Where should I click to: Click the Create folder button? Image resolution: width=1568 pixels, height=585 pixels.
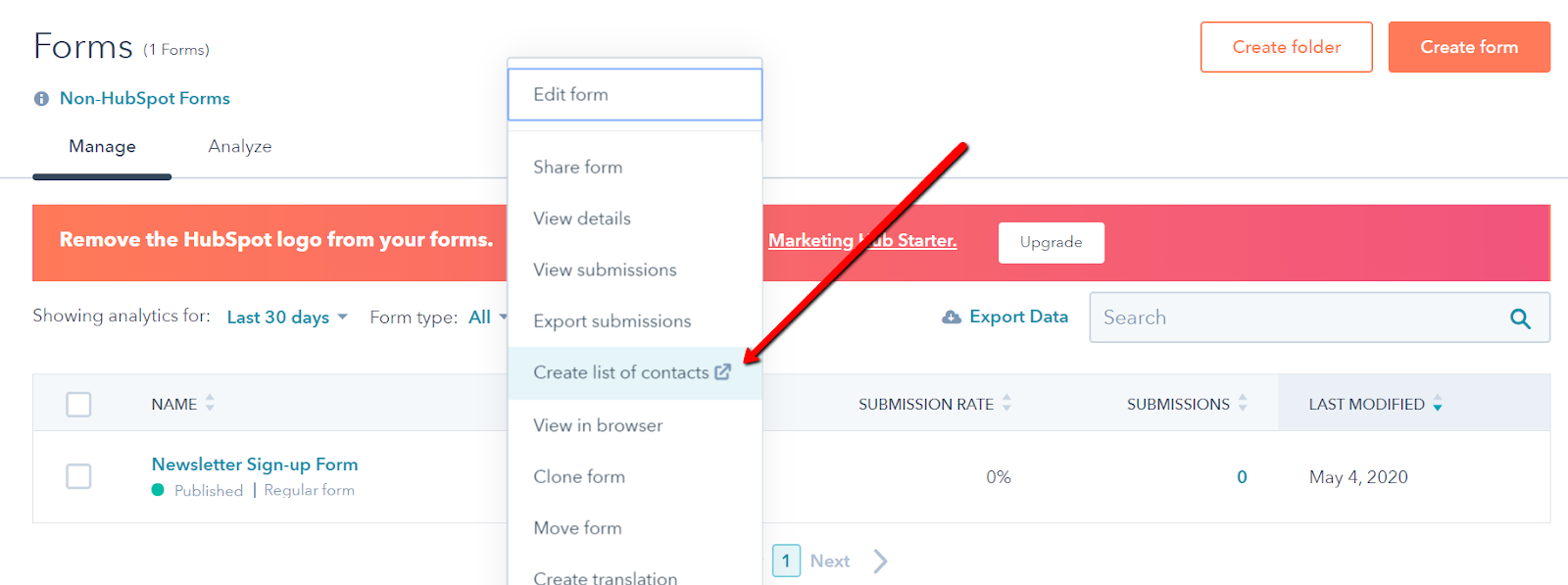tap(1287, 47)
